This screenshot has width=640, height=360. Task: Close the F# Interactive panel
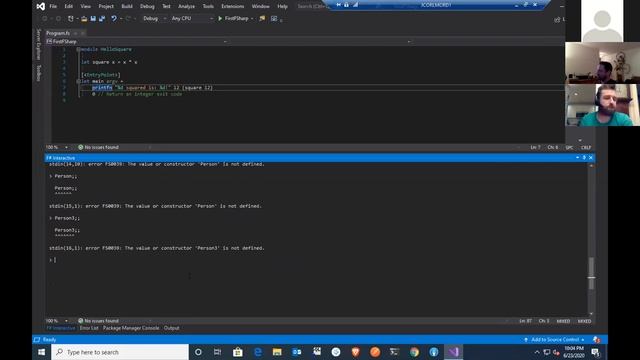pyautogui.click(x=591, y=158)
